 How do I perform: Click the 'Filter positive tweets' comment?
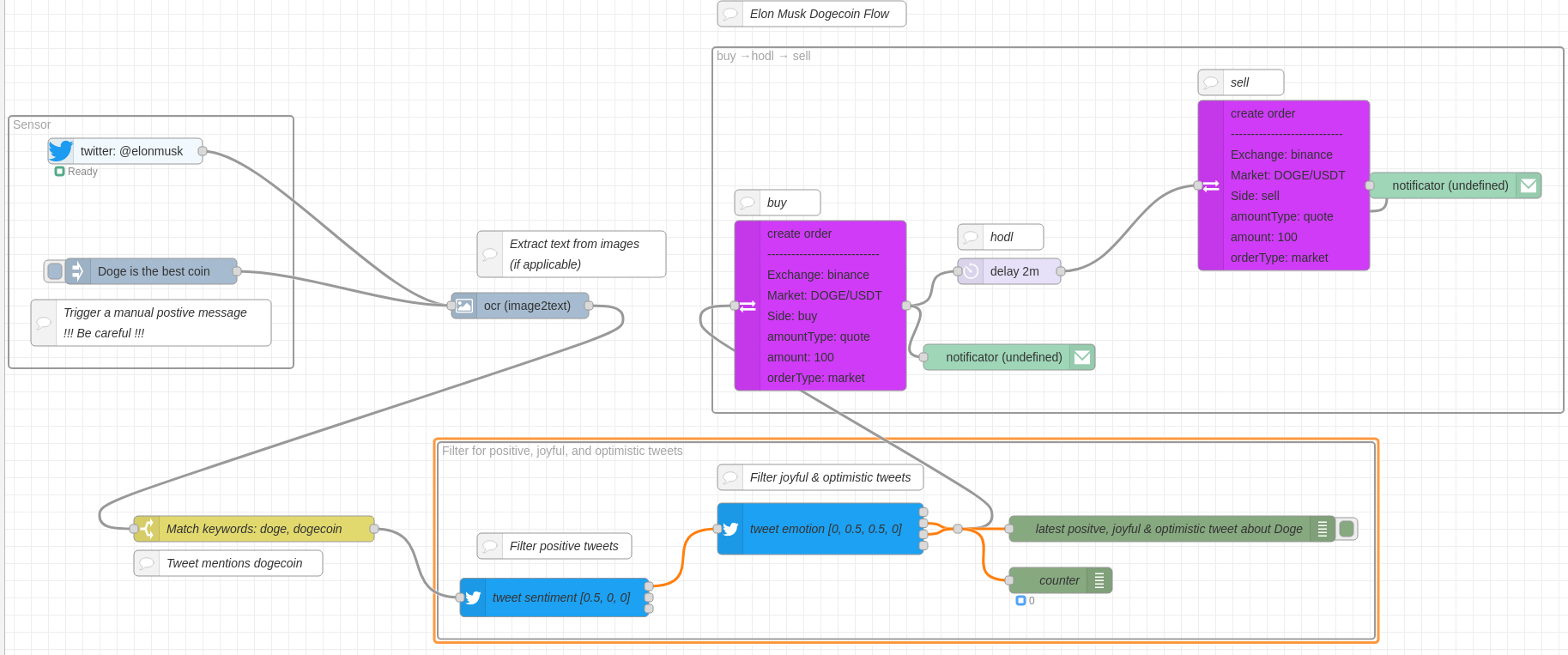[554, 546]
